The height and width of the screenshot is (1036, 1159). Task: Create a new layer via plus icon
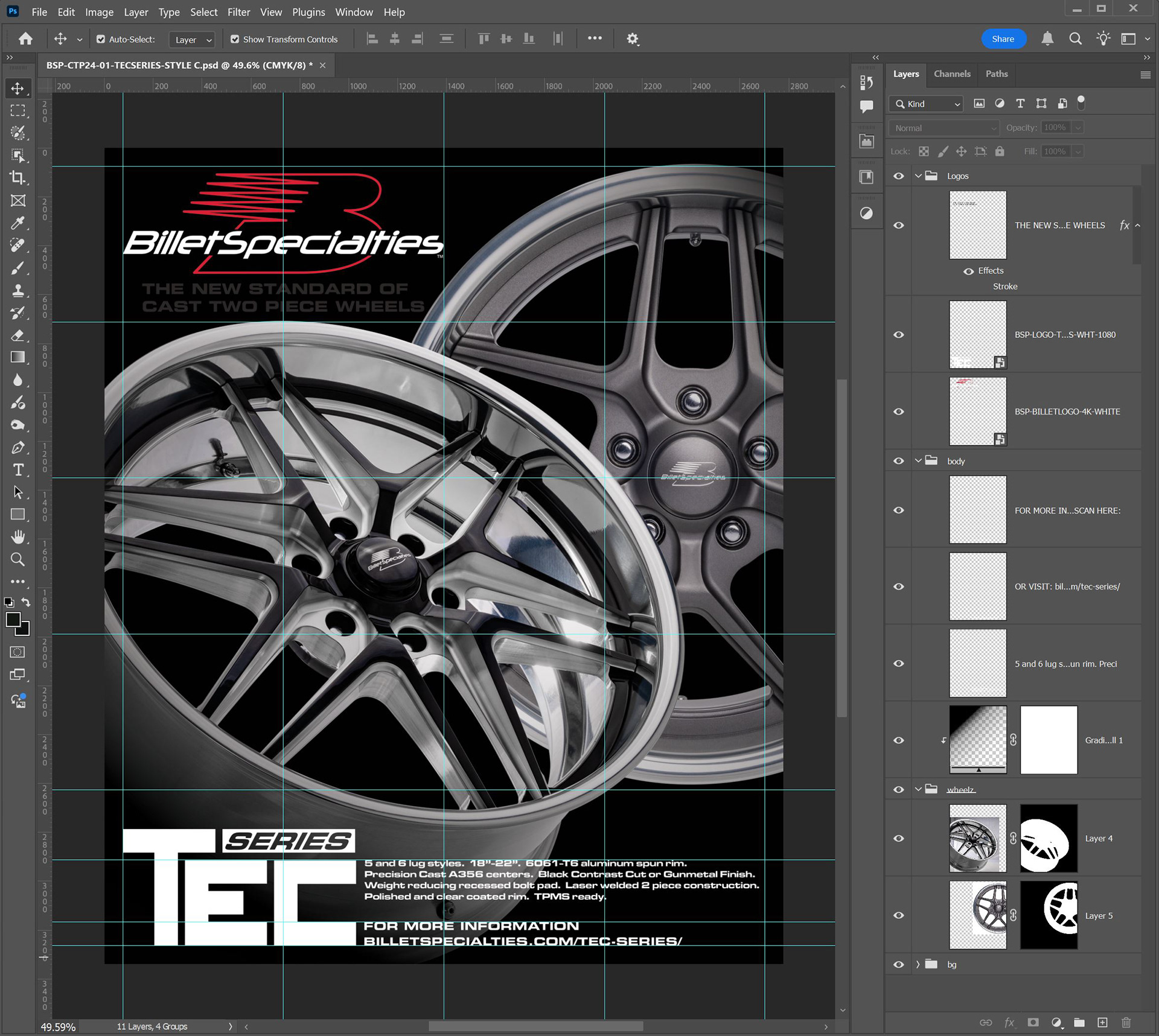point(1102,1022)
